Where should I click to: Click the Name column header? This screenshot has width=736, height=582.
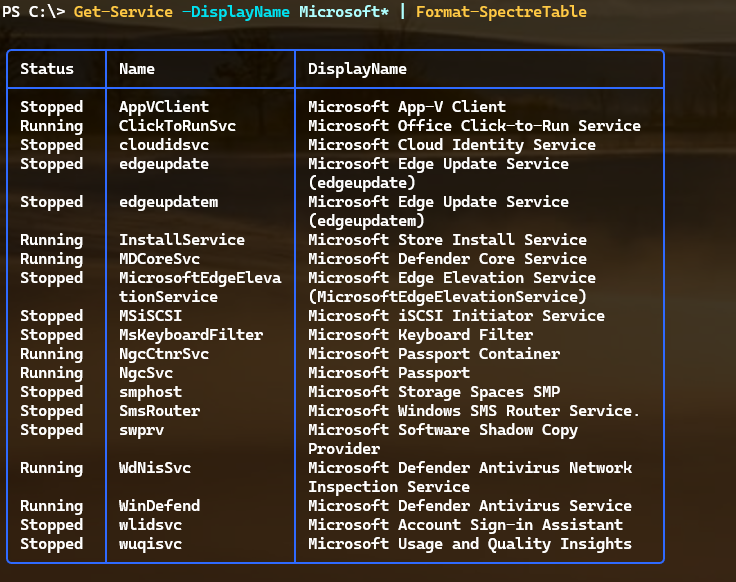(x=137, y=69)
